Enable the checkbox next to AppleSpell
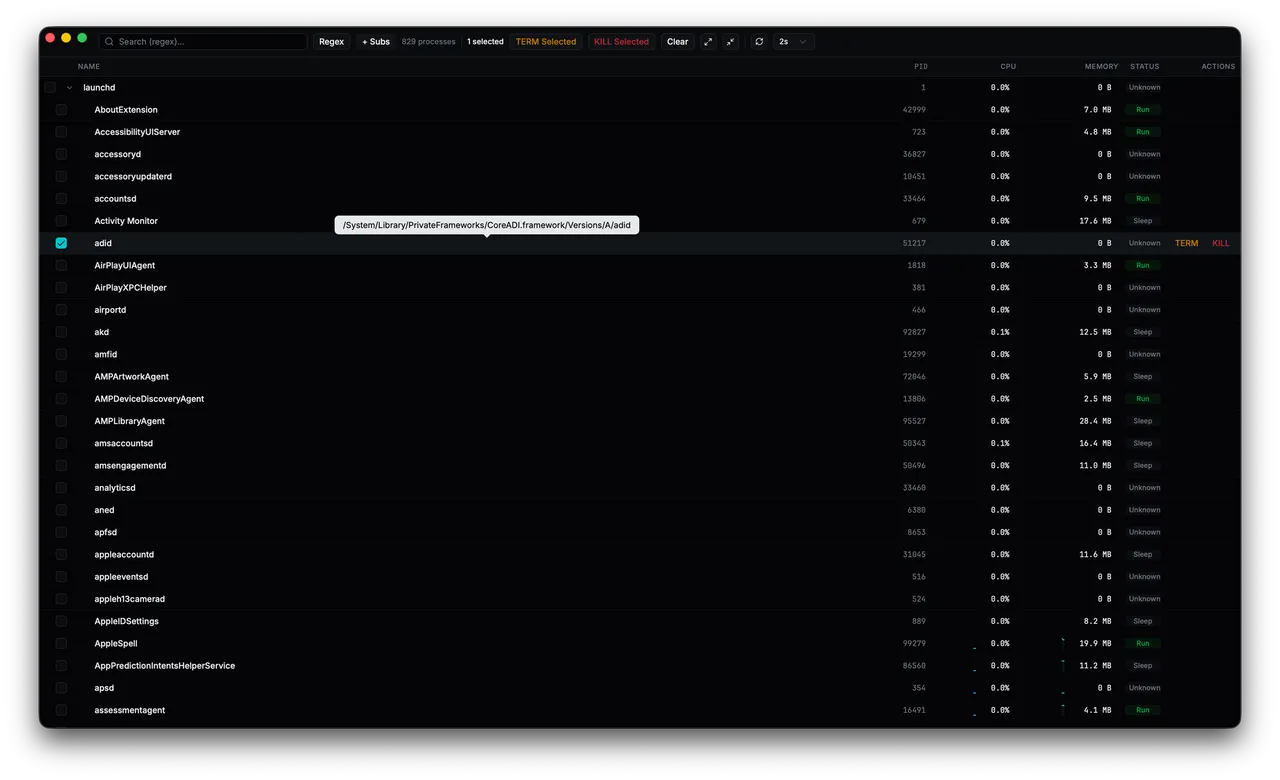The height and width of the screenshot is (780, 1280). point(61,644)
